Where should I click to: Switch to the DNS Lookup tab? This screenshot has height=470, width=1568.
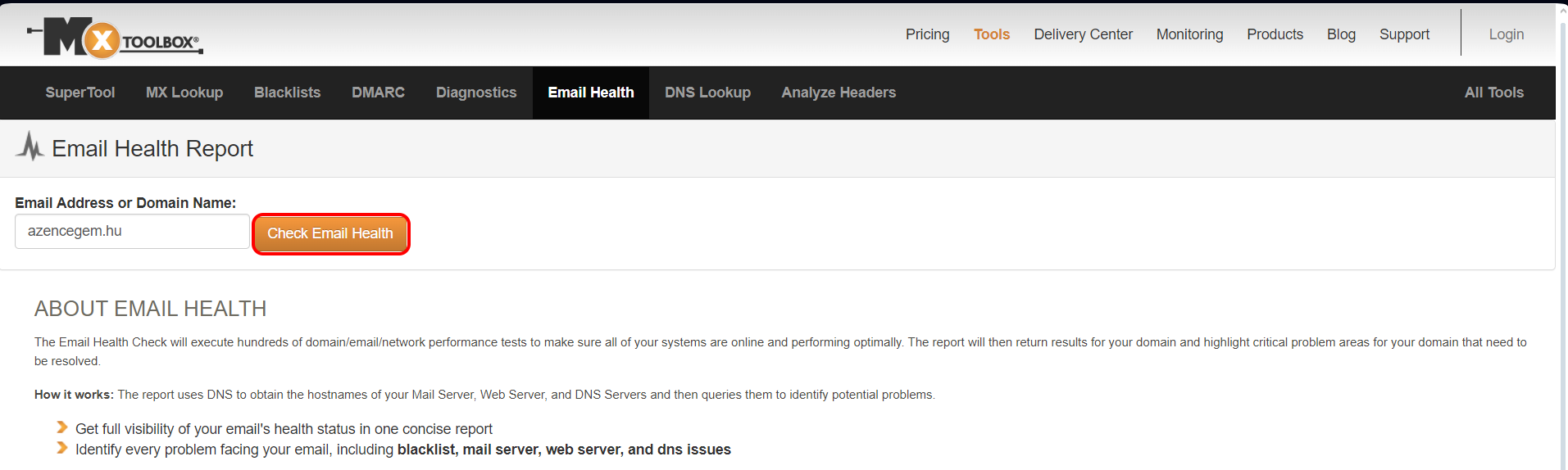pos(707,93)
